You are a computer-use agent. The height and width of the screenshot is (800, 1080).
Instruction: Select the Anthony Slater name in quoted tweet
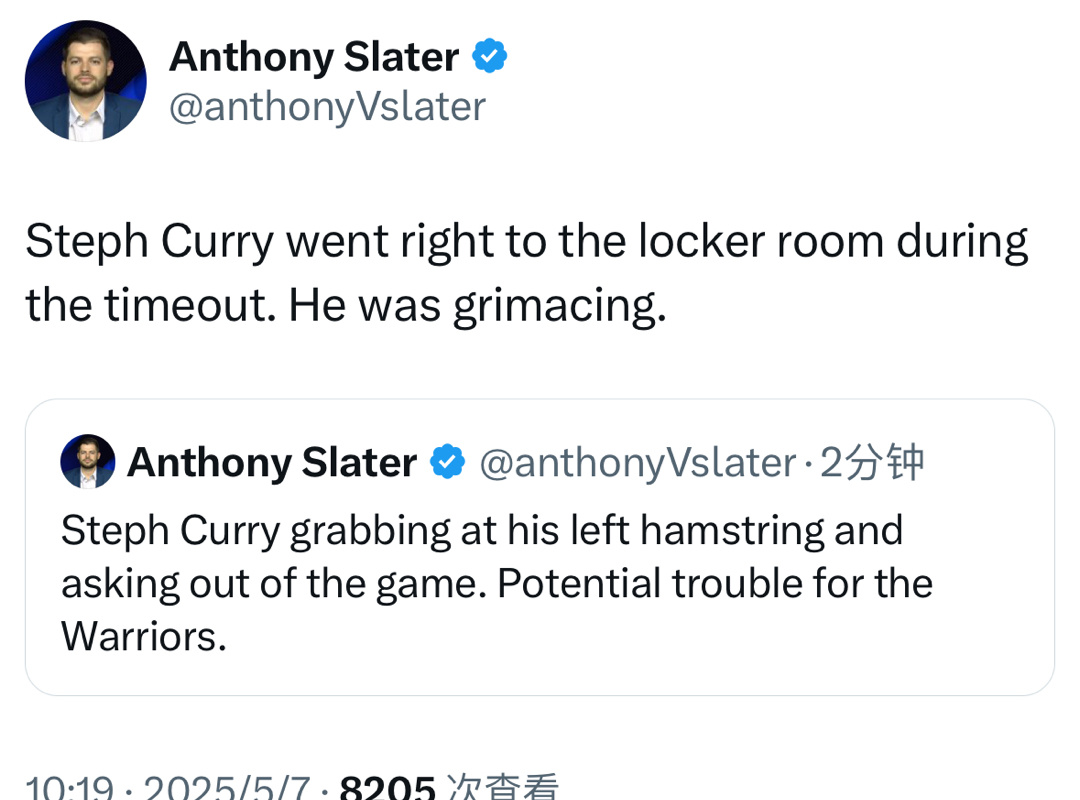[272, 462]
